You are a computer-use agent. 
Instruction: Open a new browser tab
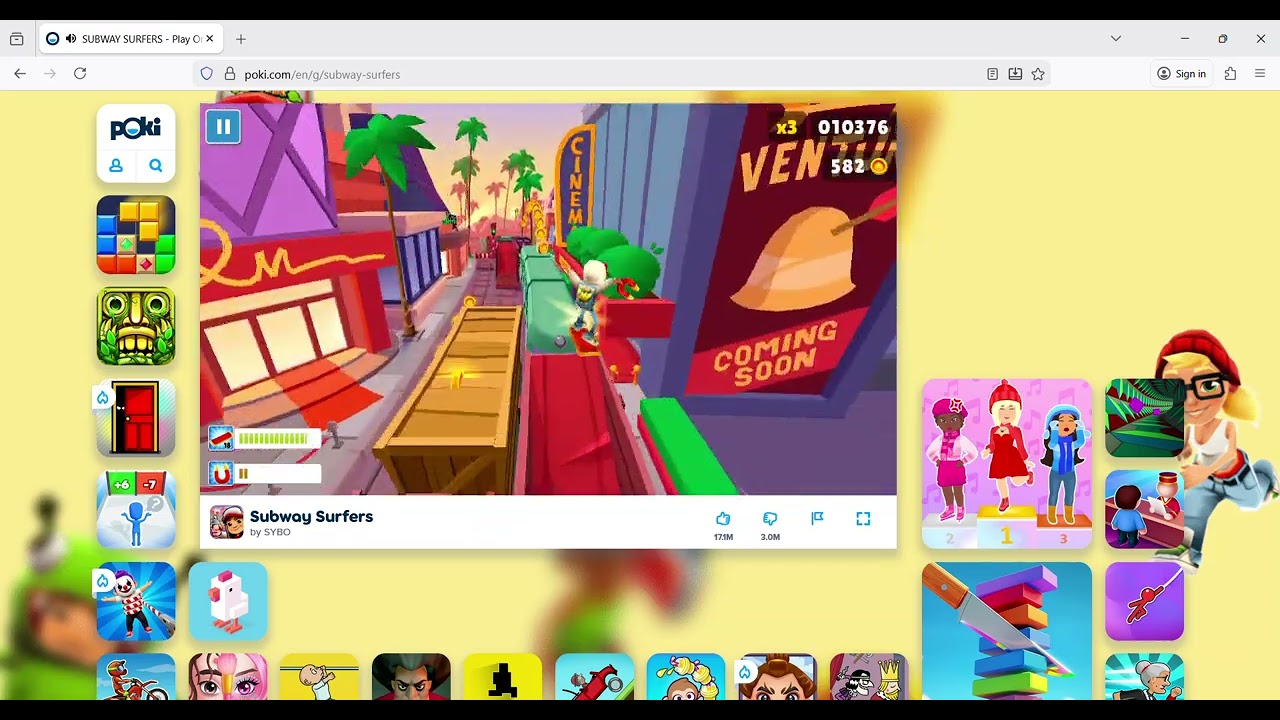241,39
